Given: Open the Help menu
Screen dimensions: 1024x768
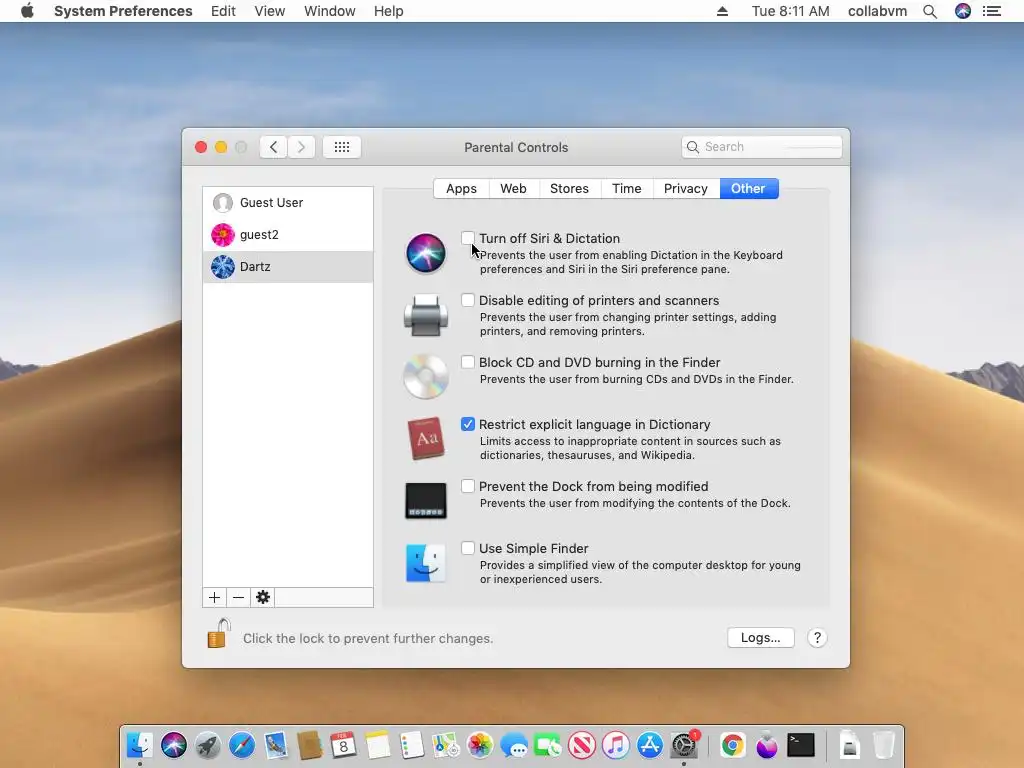Looking at the screenshot, I should click(x=389, y=11).
